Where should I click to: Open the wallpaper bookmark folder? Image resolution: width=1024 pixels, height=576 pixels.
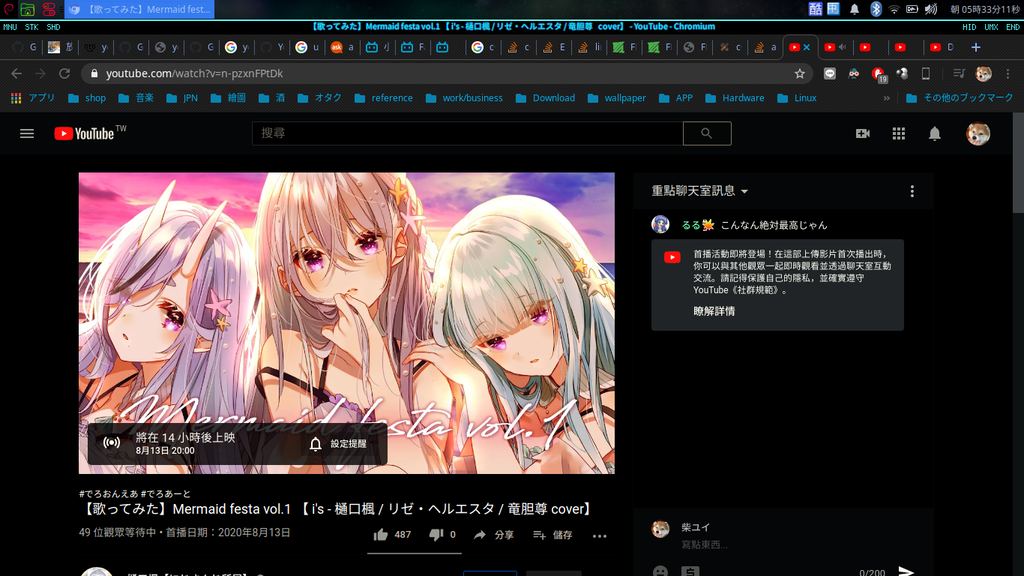pyautogui.click(x=616, y=98)
